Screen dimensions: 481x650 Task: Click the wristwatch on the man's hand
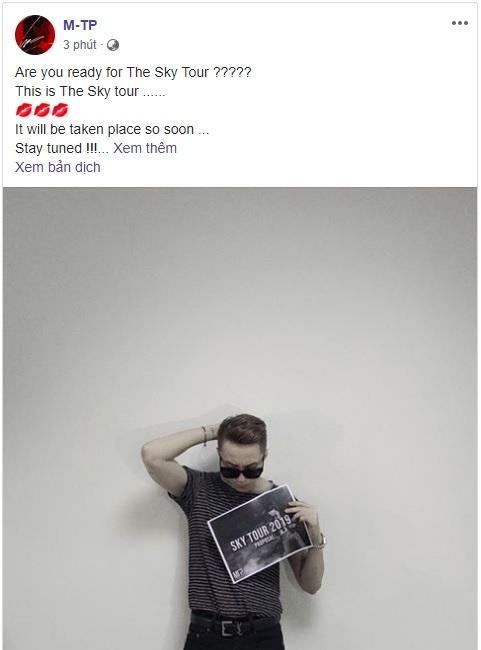pyautogui.click(x=319, y=542)
